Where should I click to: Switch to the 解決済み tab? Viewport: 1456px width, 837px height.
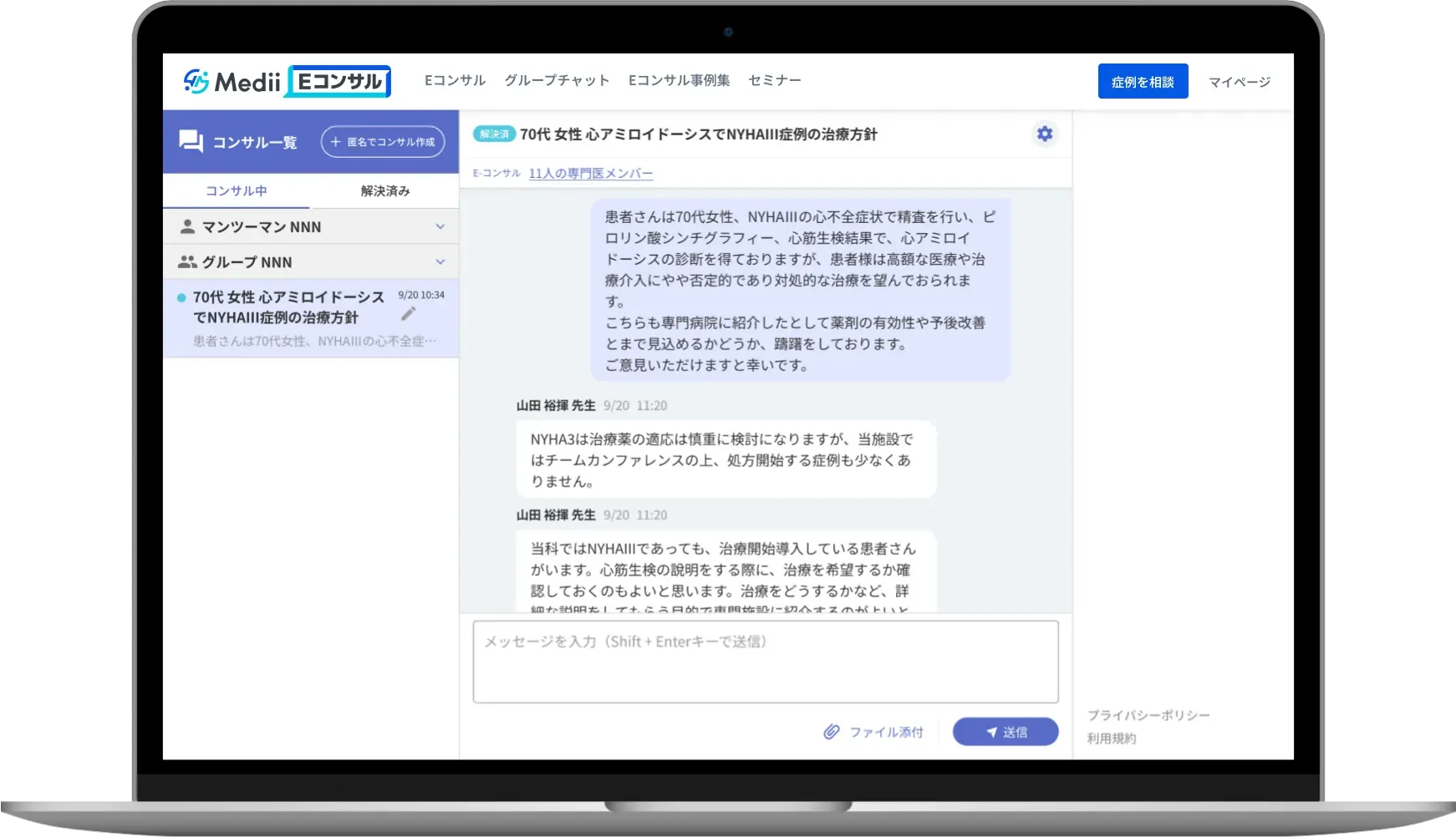pos(385,191)
